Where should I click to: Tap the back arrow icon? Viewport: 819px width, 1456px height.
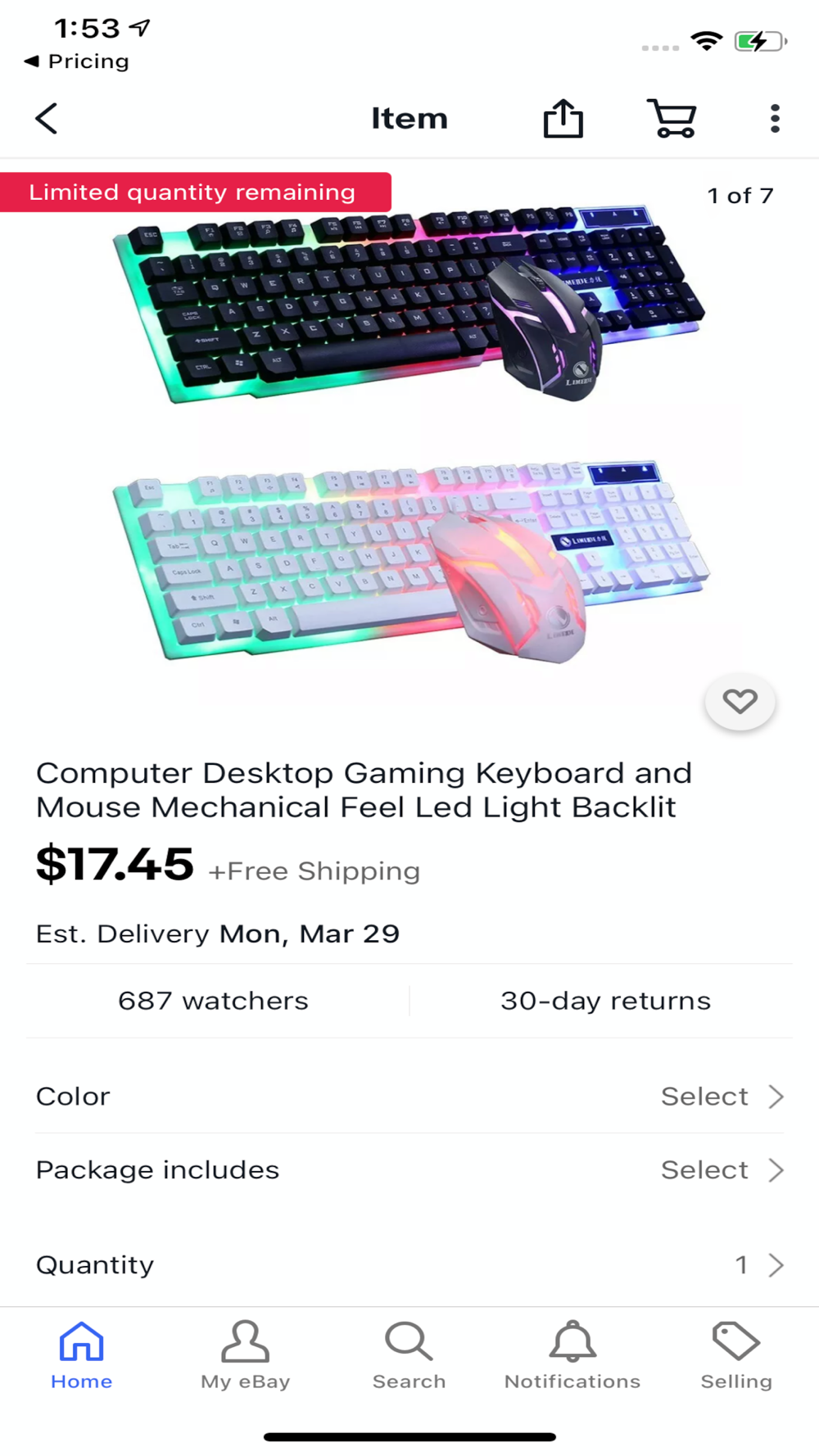47,119
